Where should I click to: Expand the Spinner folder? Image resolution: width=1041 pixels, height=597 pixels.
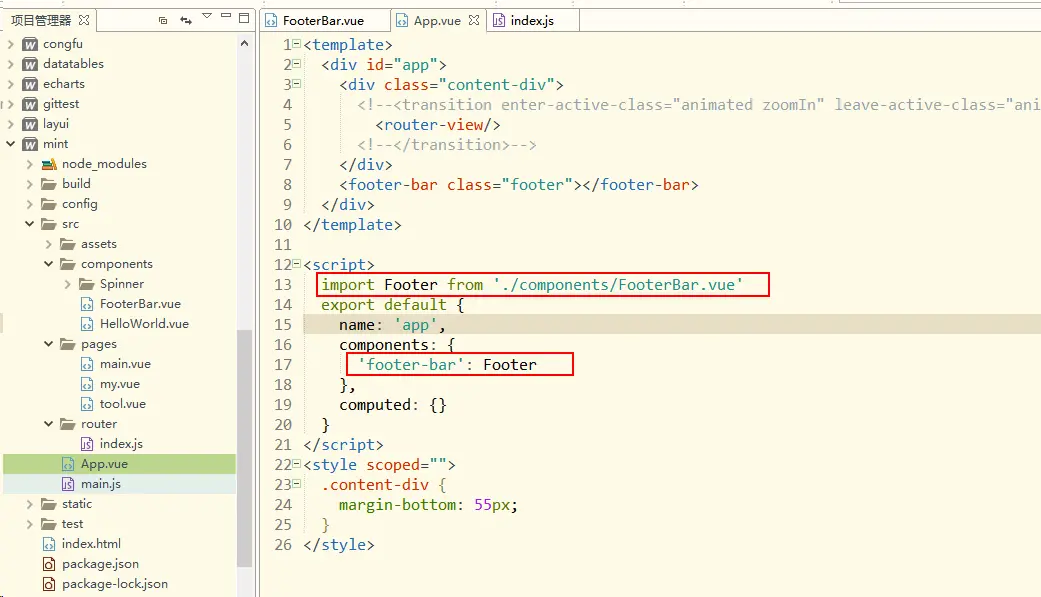(x=67, y=284)
